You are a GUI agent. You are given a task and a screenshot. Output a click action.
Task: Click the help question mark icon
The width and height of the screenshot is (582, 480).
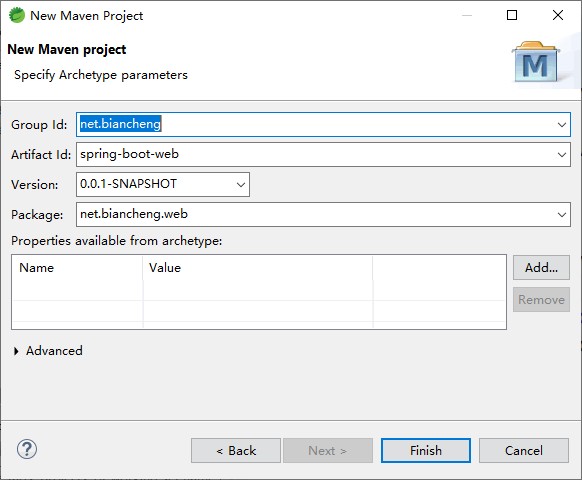click(27, 450)
